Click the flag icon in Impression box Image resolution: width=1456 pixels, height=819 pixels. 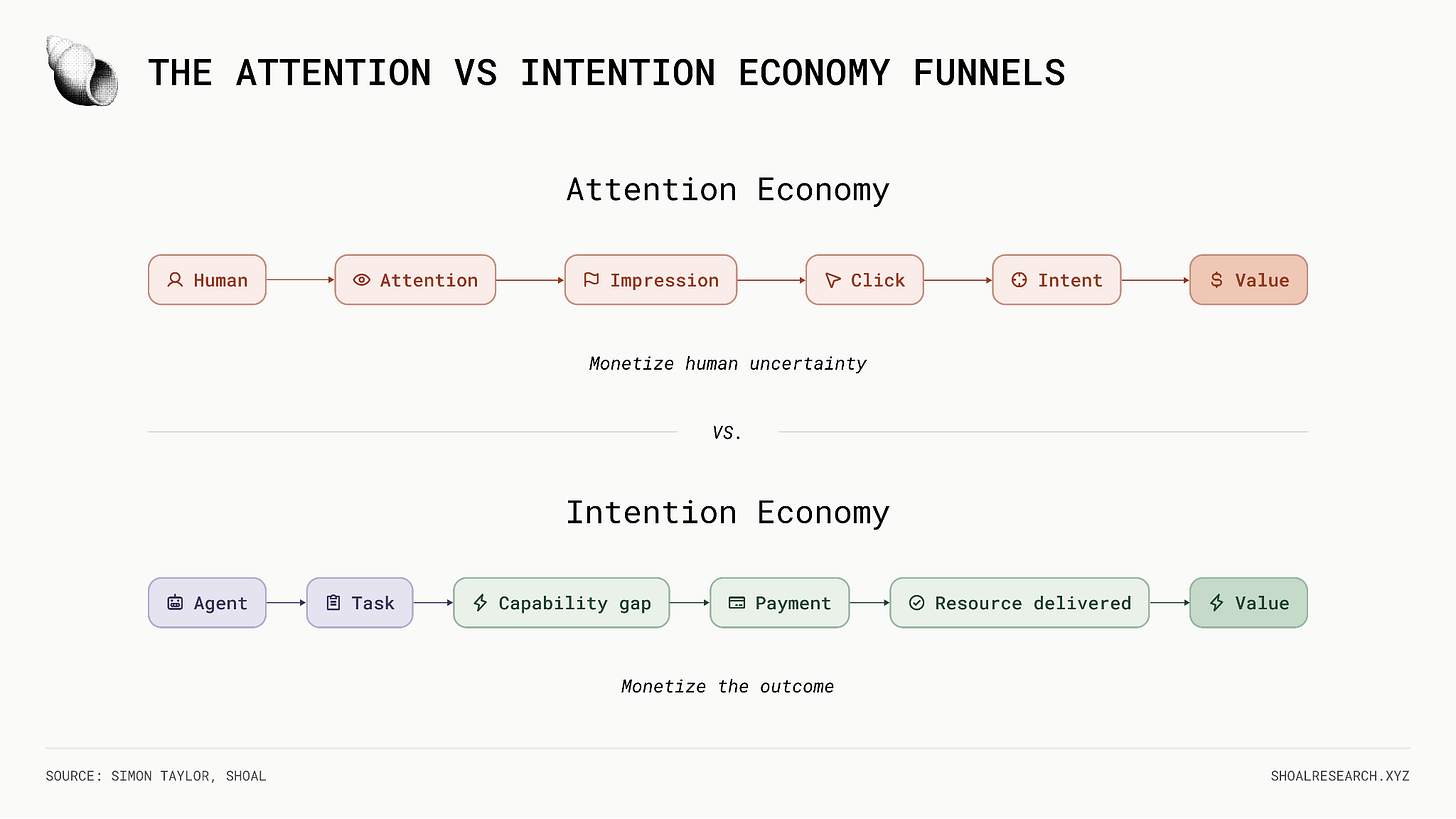coord(592,280)
